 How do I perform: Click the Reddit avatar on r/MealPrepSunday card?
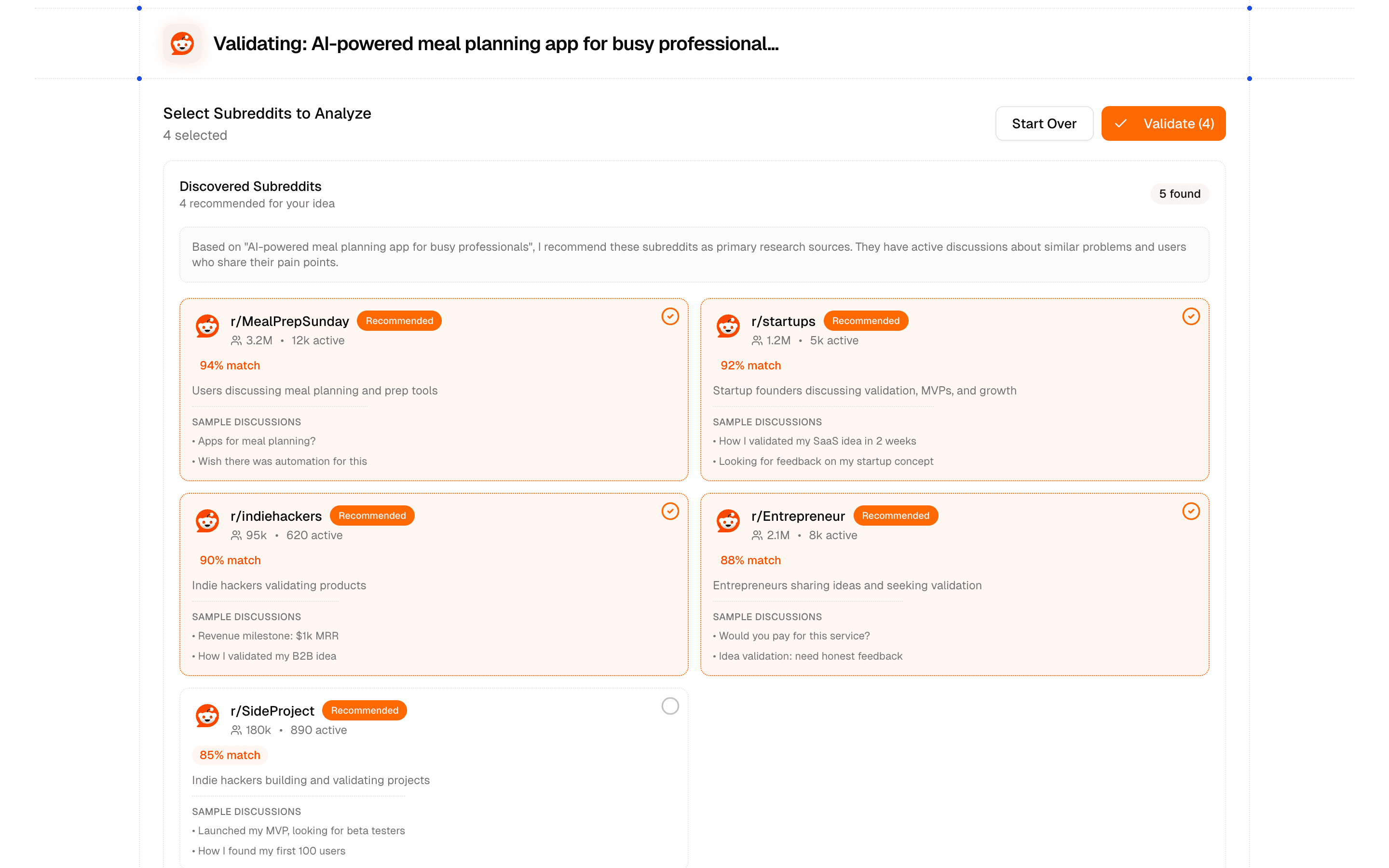click(x=207, y=326)
